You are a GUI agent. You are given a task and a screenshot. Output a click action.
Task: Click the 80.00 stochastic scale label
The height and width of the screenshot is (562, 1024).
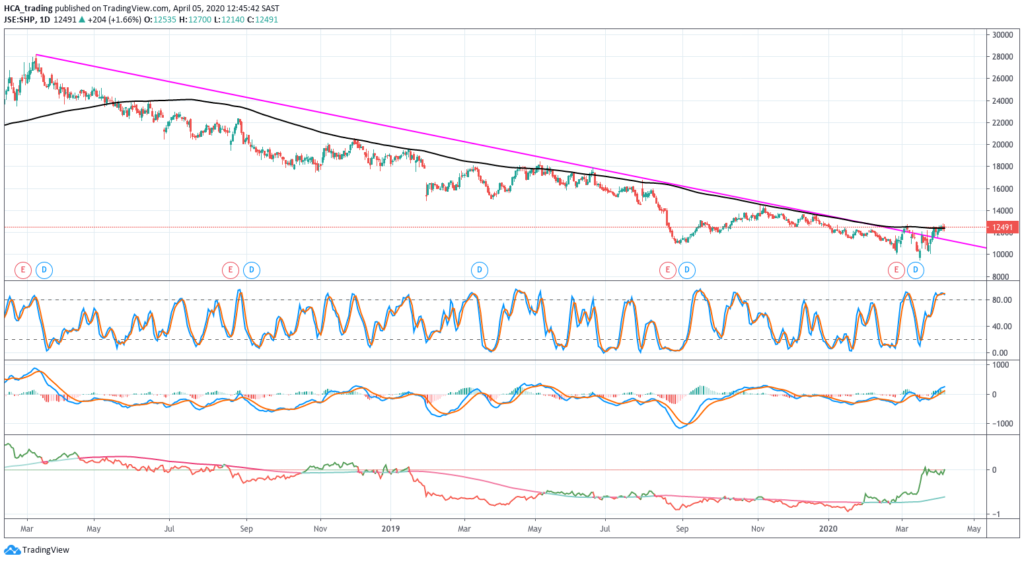(1000, 300)
